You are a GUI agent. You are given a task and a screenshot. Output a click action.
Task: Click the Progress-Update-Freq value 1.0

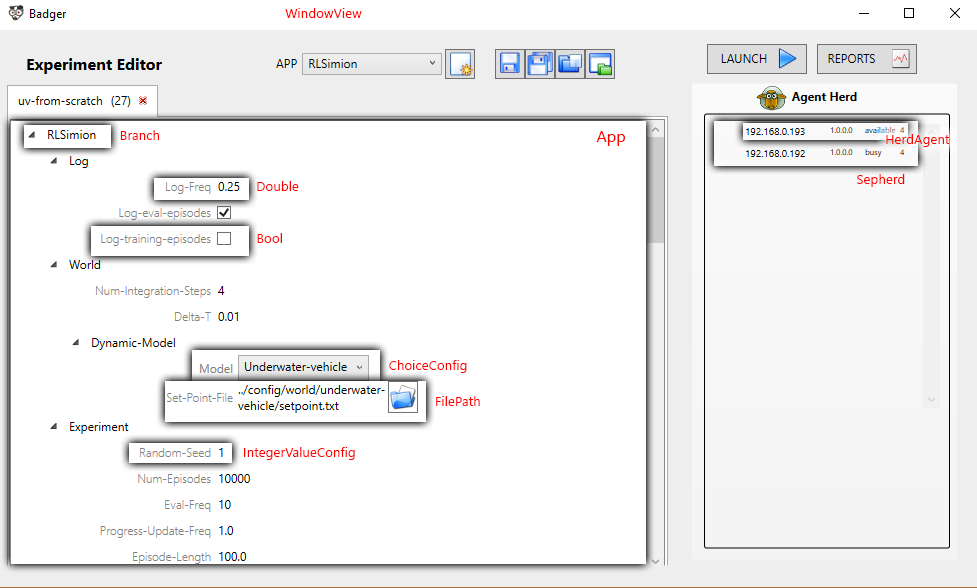coord(226,531)
